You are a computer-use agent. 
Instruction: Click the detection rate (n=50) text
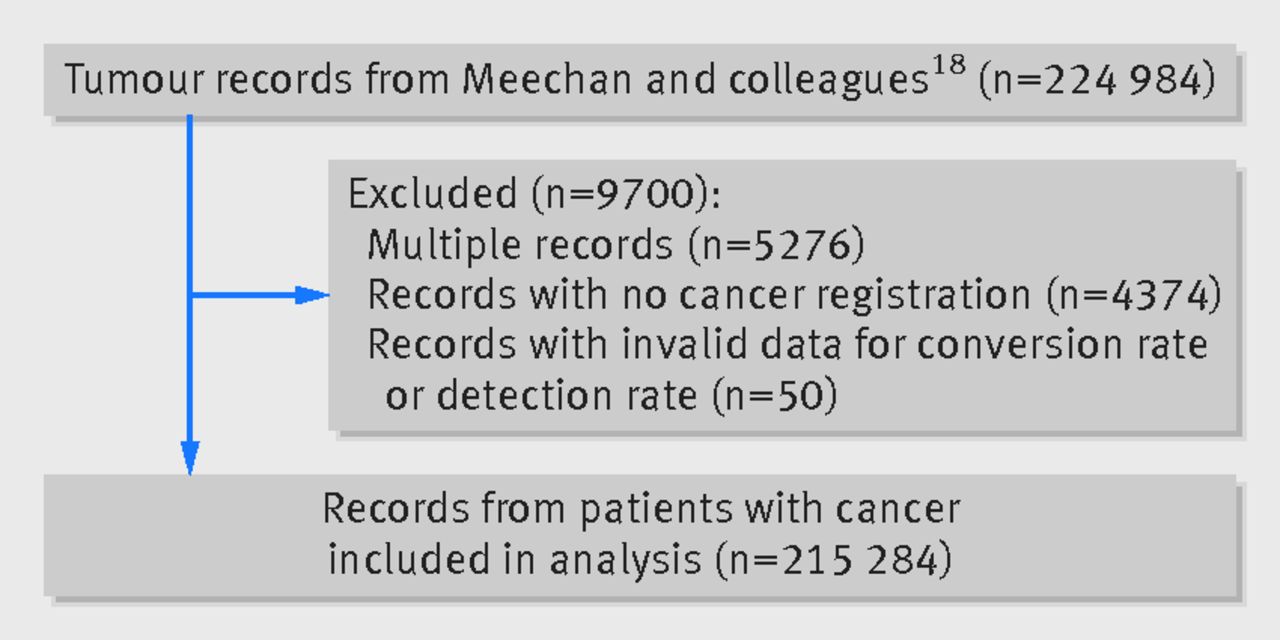(x=610, y=395)
